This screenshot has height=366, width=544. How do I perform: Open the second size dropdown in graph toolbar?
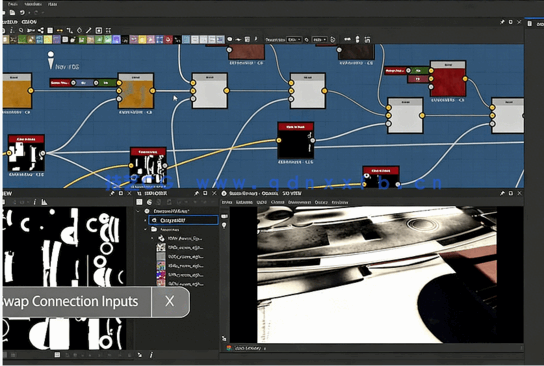pos(319,40)
